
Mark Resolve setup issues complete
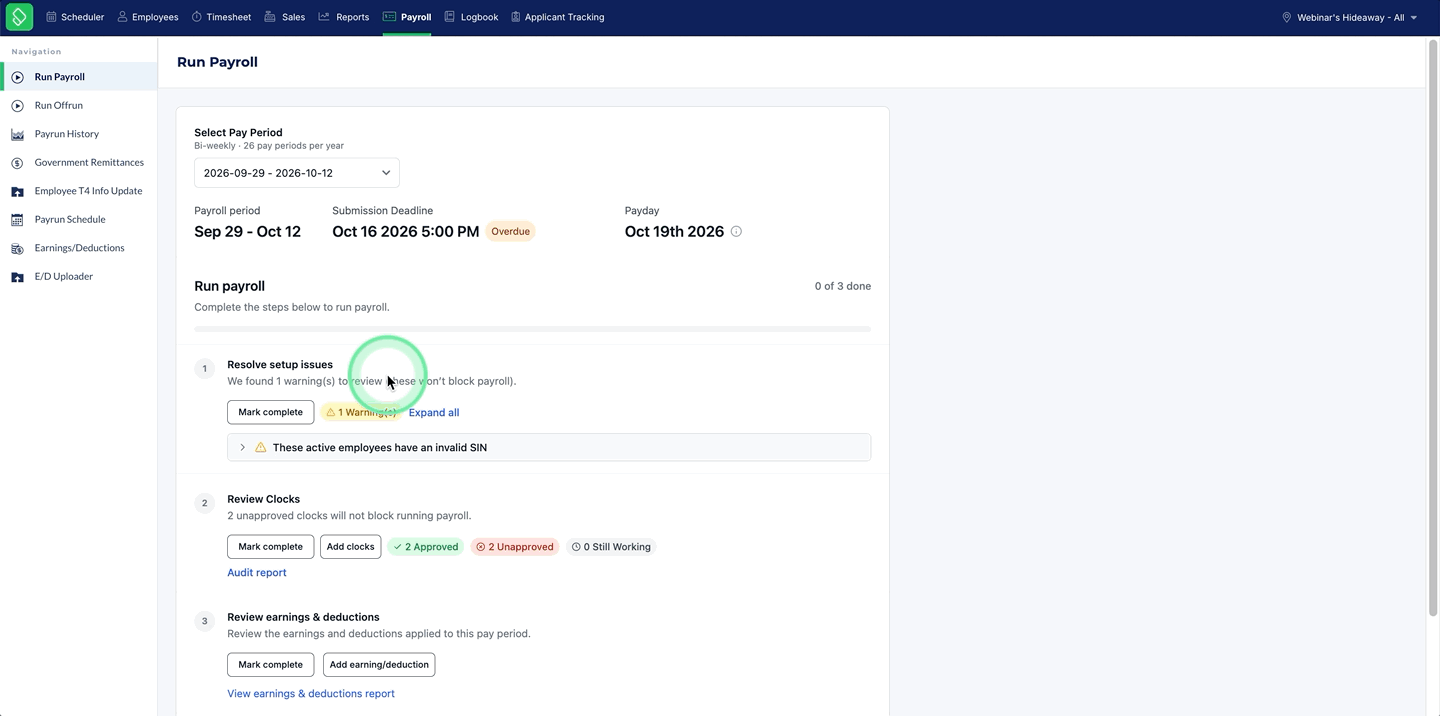(270, 412)
